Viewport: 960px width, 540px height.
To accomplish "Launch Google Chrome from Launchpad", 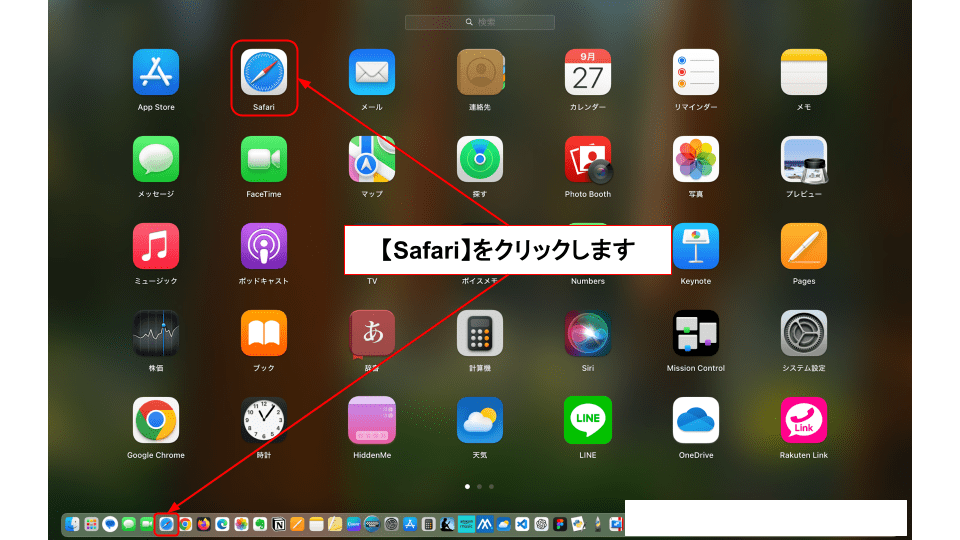I will click(156, 421).
